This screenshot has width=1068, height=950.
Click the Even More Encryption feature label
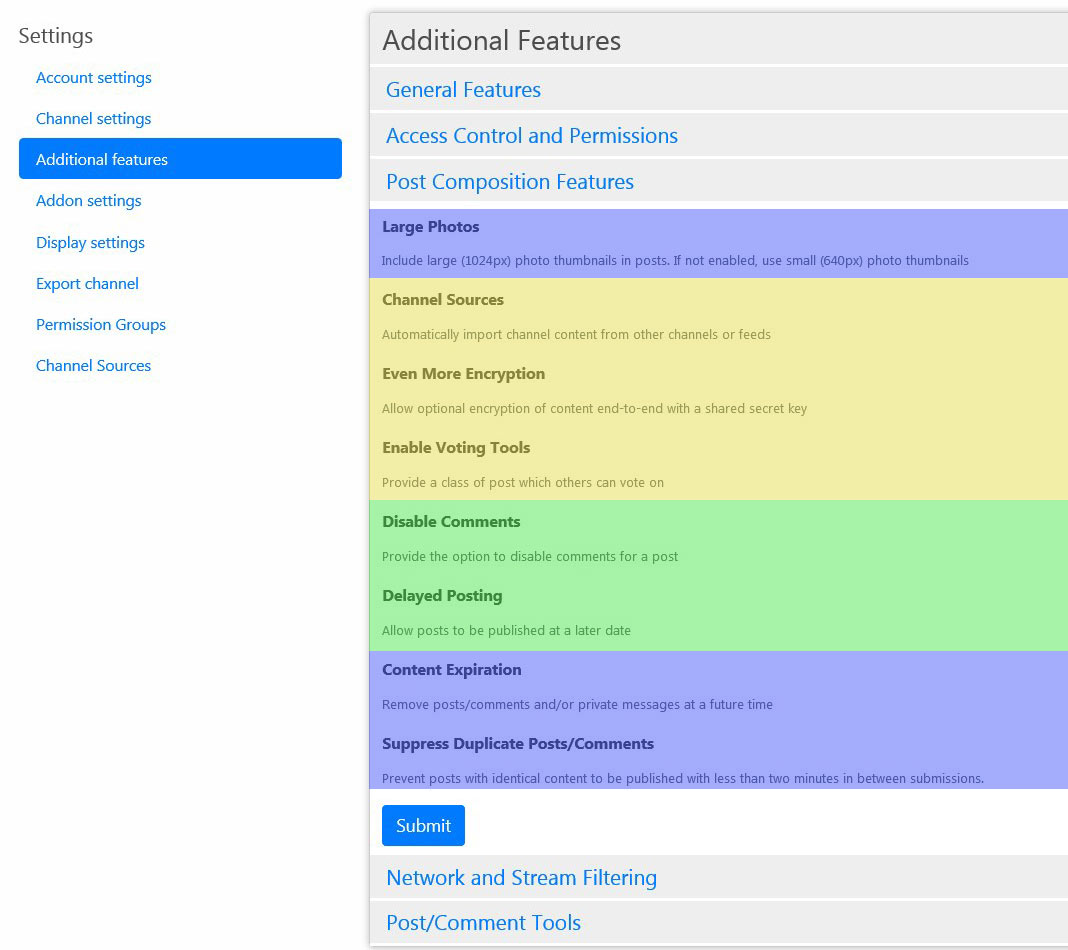[463, 374]
